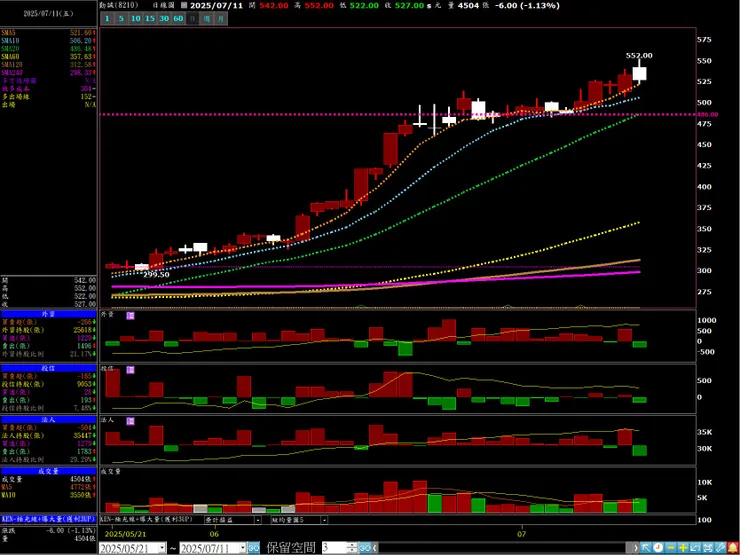Switch to the daily (日) chart button

click(192, 18)
